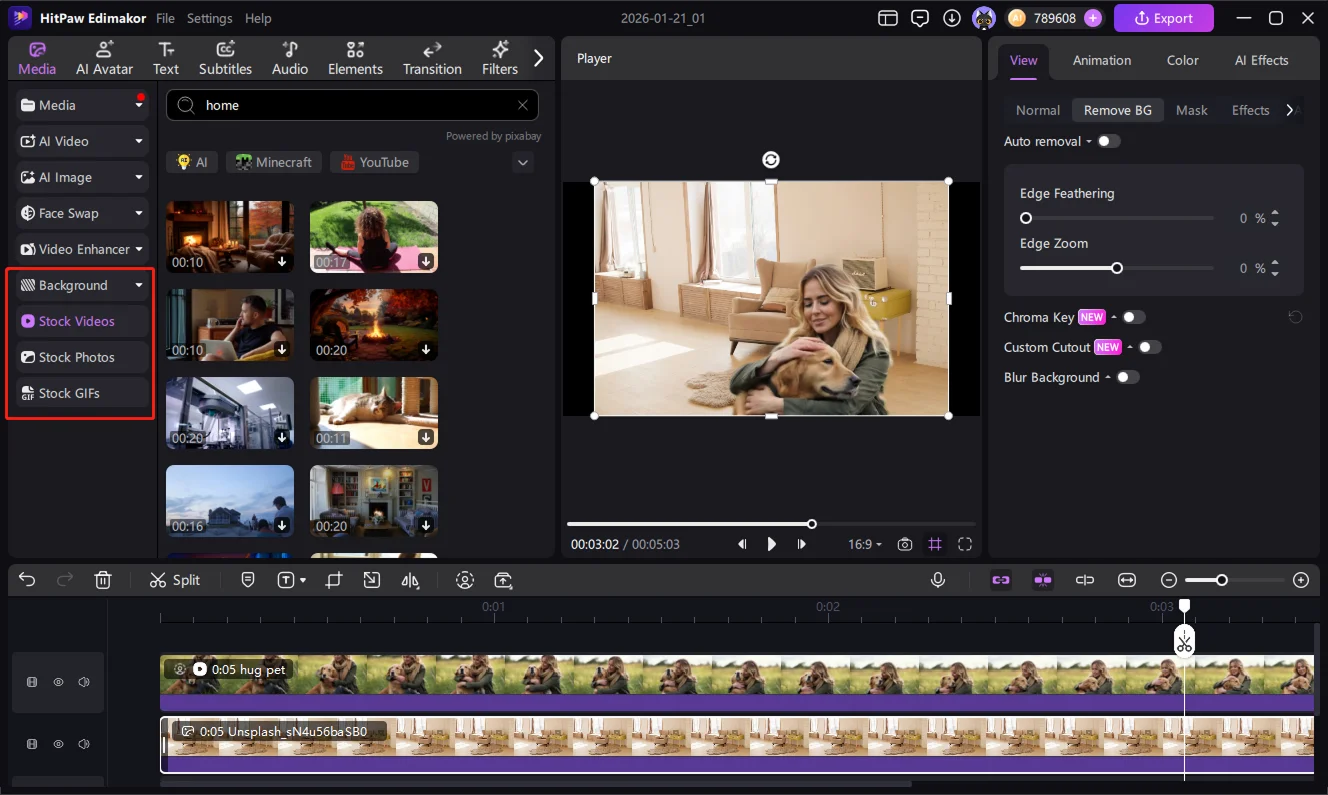Select the Crop tool above the timeline
1328x795 pixels.
pos(333,580)
